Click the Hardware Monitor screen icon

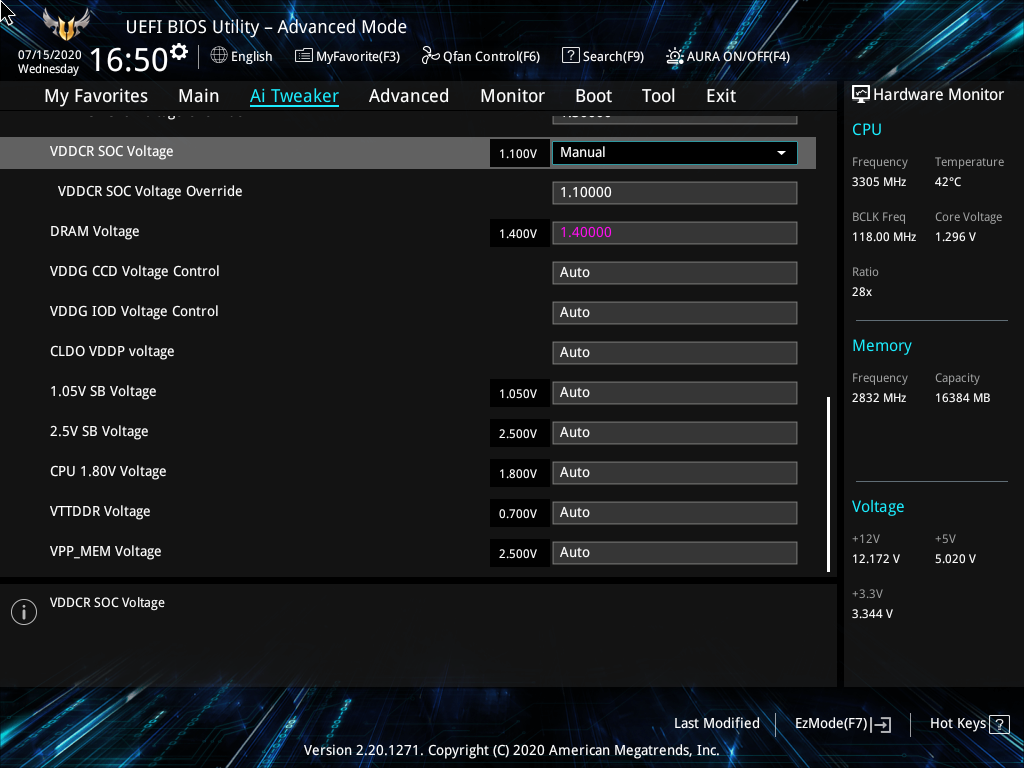pyautogui.click(x=861, y=95)
